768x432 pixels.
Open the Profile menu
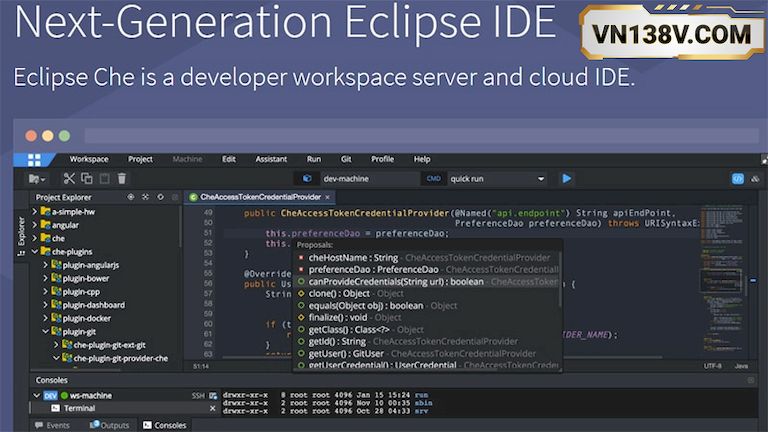[383, 159]
